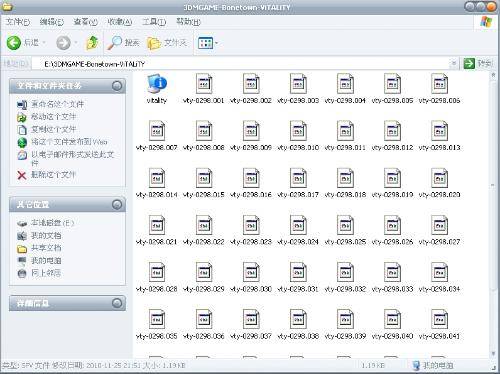This screenshot has width=500, height=374.
Task: Open My Computer link in Other Places
Action: 46,261
